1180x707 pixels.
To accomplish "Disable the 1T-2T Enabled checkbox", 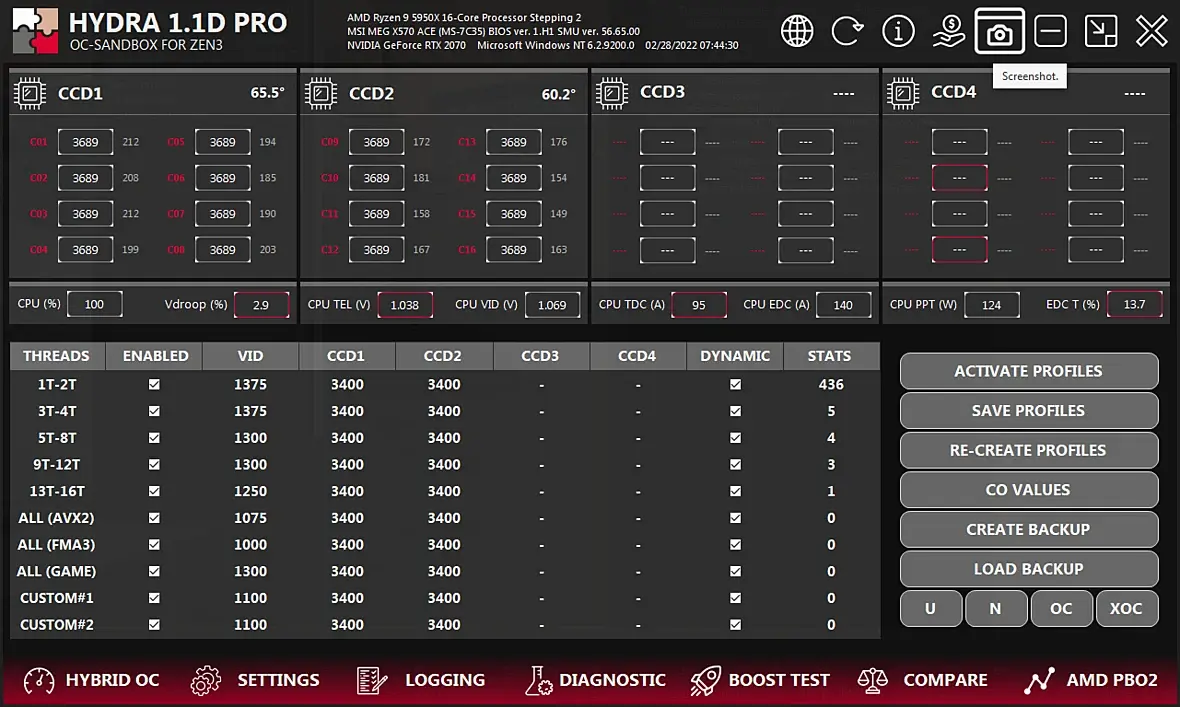I will (x=154, y=384).
